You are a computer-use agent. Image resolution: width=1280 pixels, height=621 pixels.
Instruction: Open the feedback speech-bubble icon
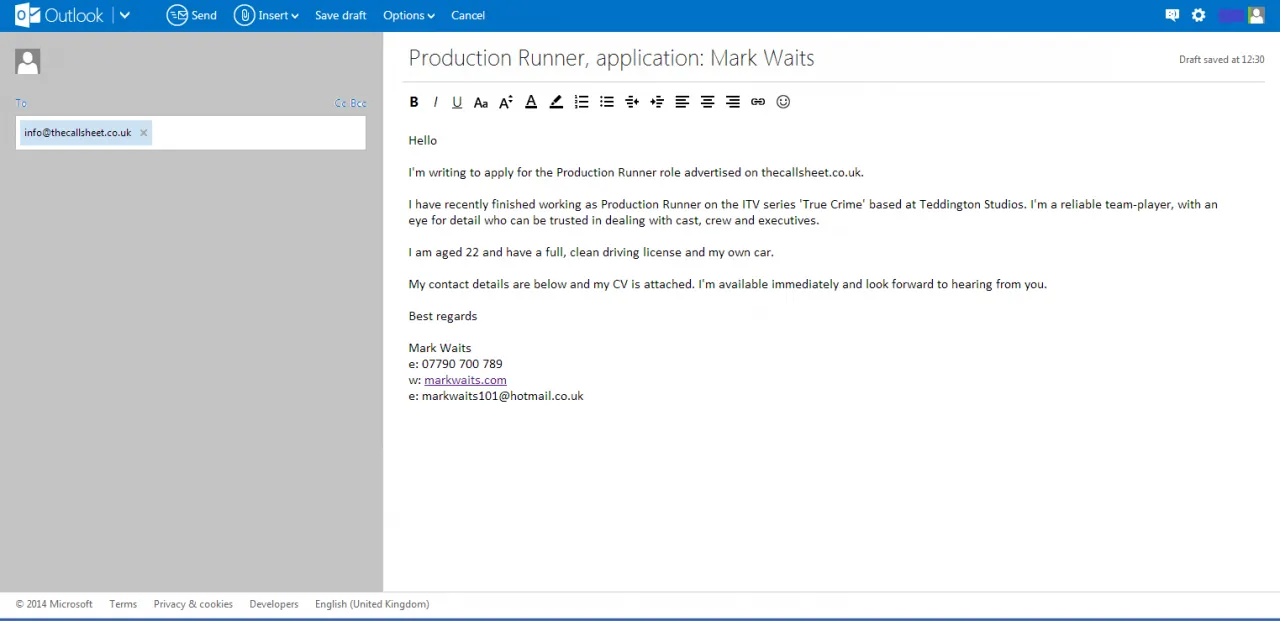[x=1172, y=15]
